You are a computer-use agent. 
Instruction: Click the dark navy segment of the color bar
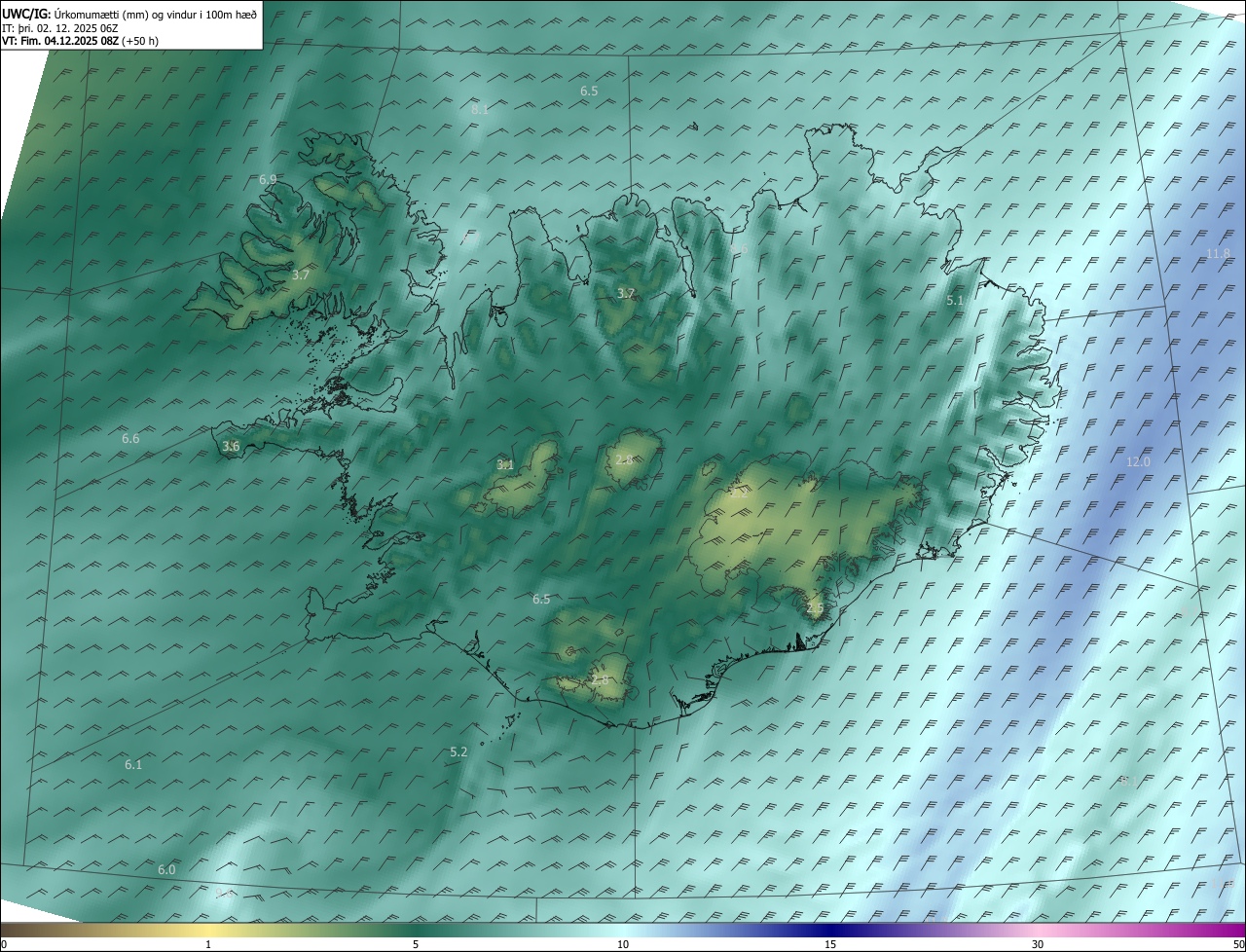click(x=830, y=930)
